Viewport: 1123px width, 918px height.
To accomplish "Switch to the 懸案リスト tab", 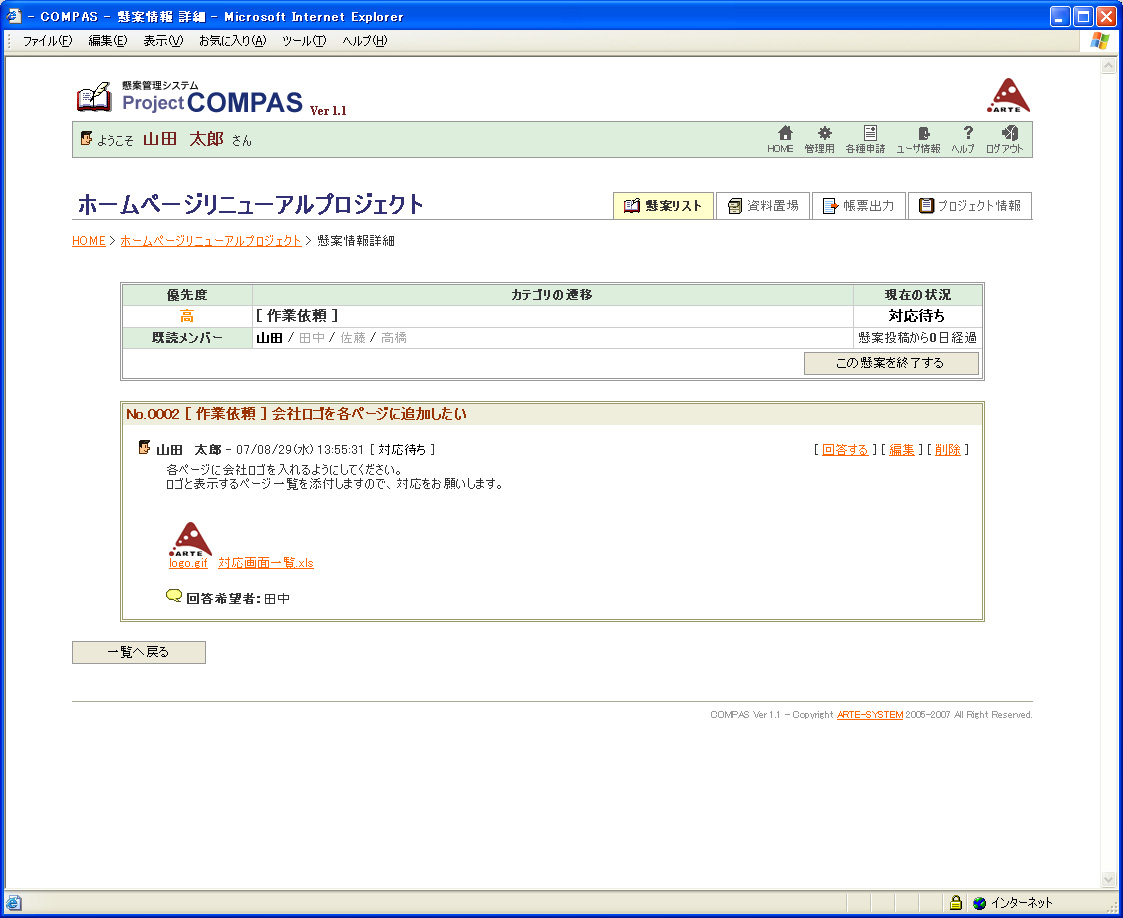I will [663, 206].
